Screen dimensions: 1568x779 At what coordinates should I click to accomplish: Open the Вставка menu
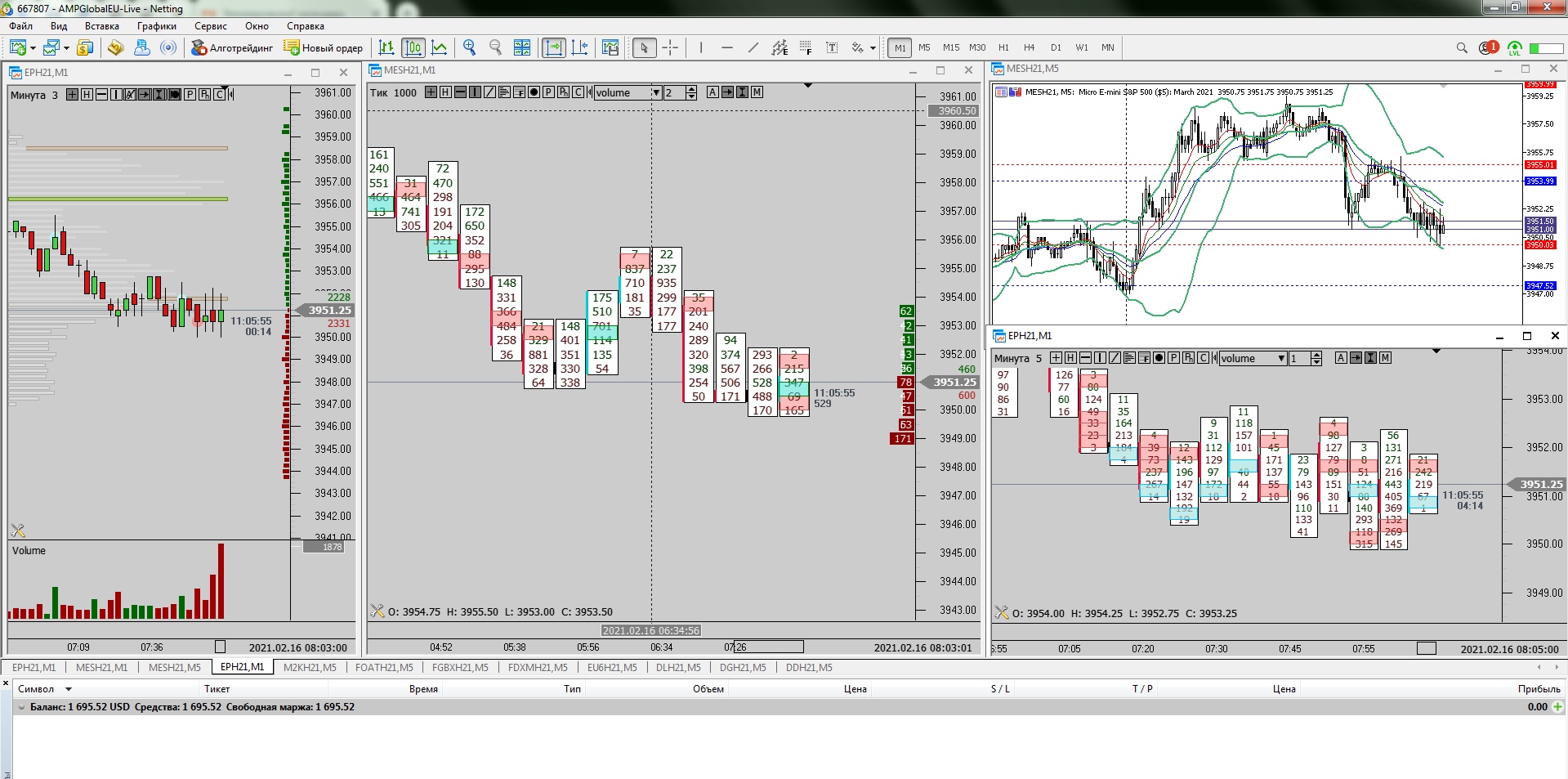(102, 26)
